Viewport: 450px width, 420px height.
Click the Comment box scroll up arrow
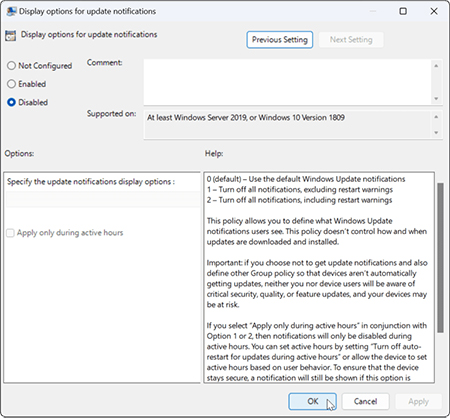coord(436,66)
